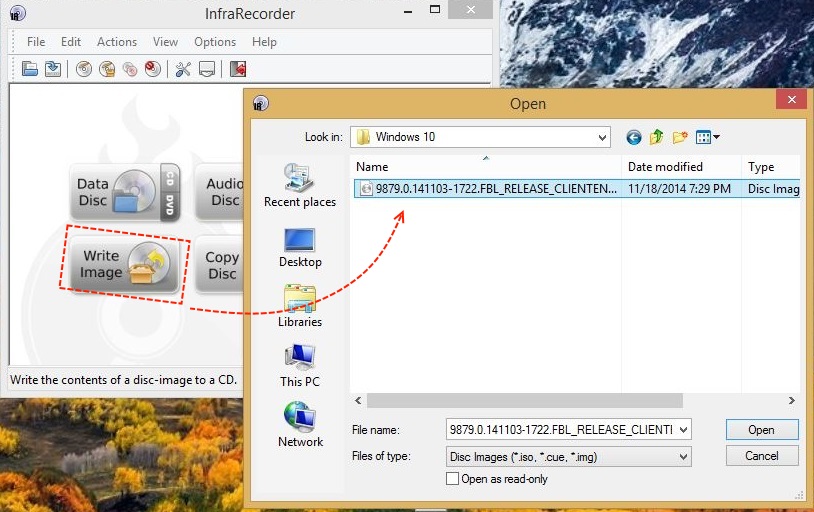Sort files by the Date modified column
Viewport: 814px width, 512px height.
[x=681, y=167]
